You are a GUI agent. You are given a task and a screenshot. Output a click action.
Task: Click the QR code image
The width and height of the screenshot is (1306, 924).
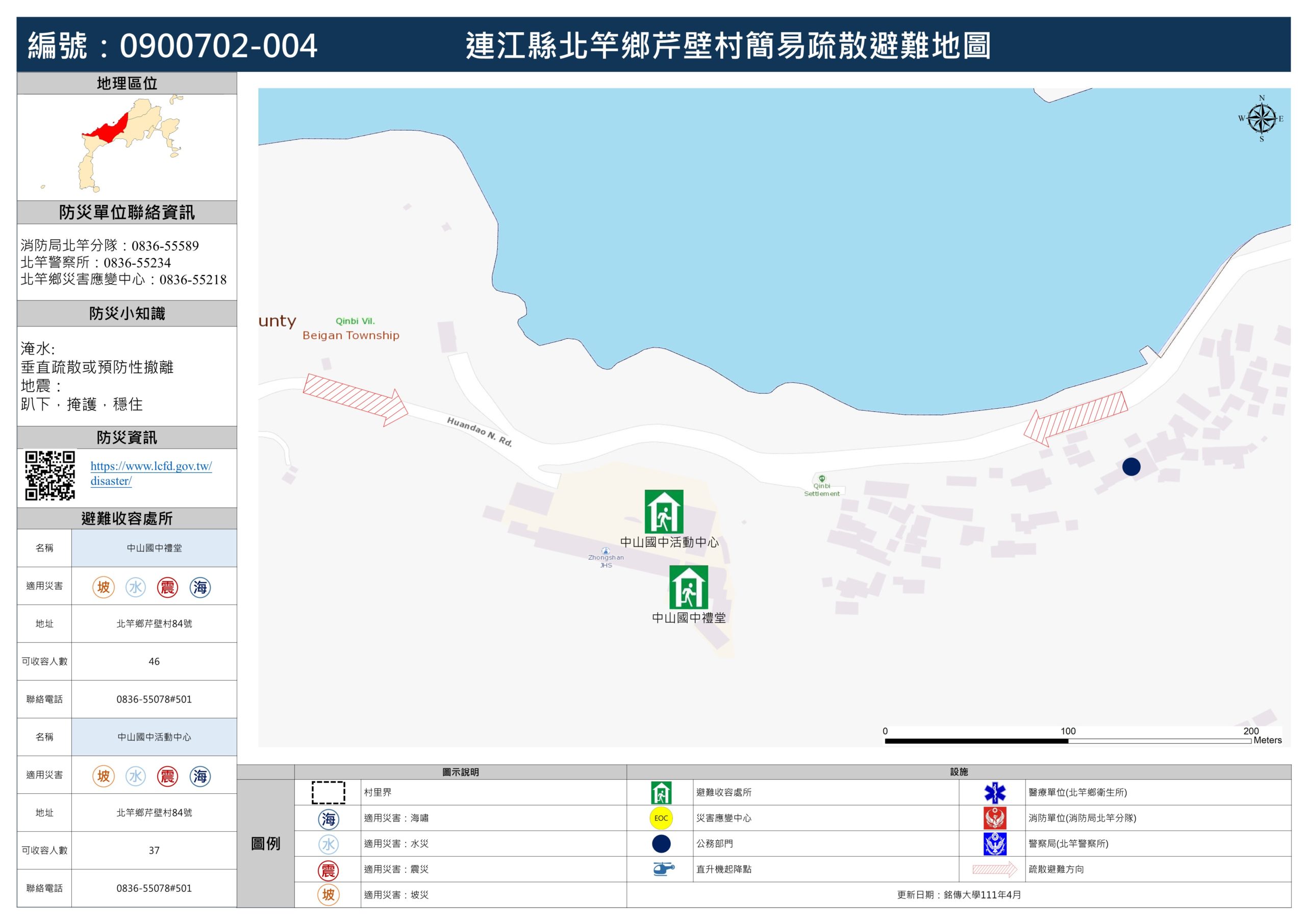tap(50, 476)
